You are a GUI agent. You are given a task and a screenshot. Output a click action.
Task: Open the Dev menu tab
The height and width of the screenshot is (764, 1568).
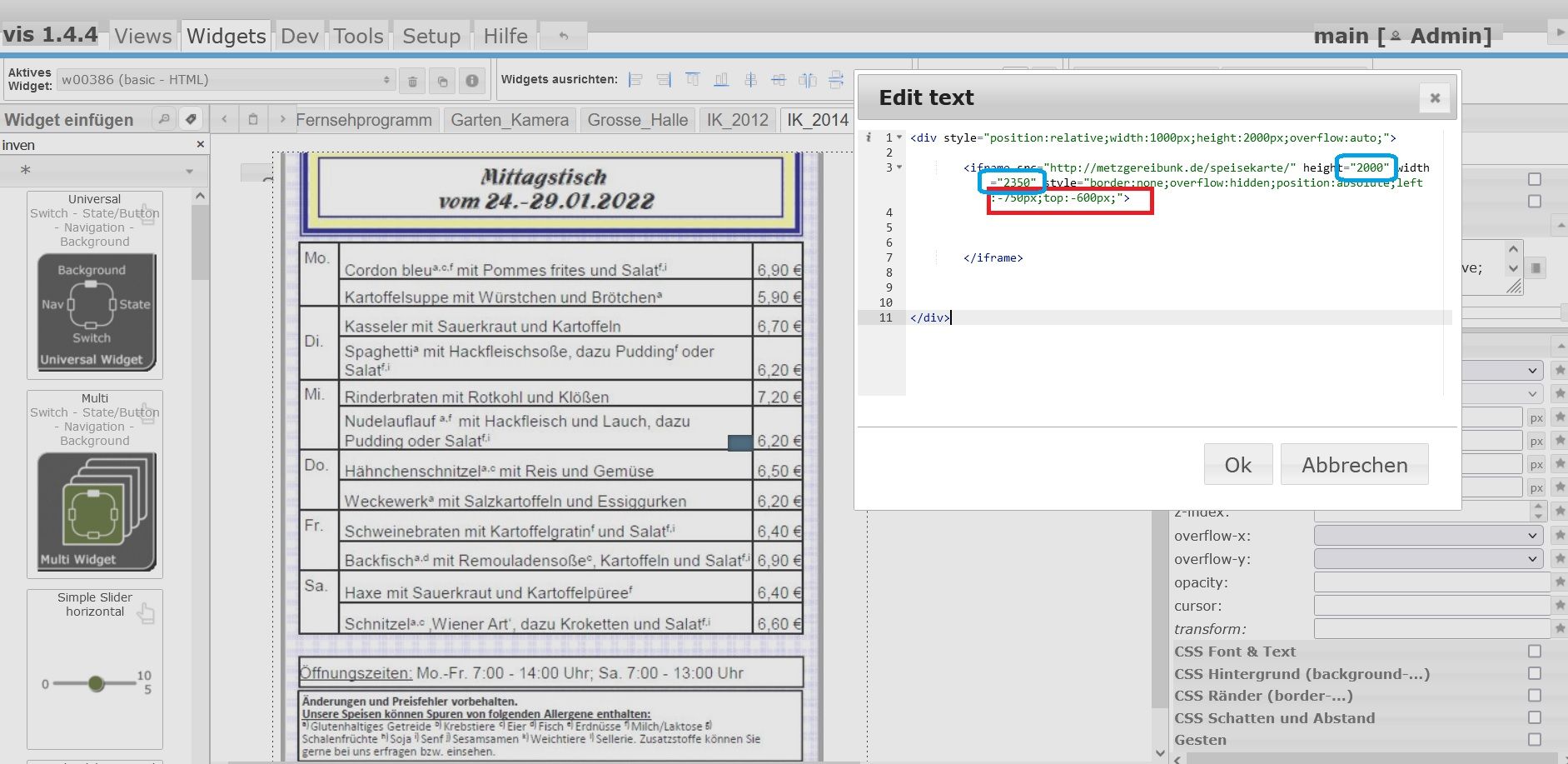pos(300,36)
